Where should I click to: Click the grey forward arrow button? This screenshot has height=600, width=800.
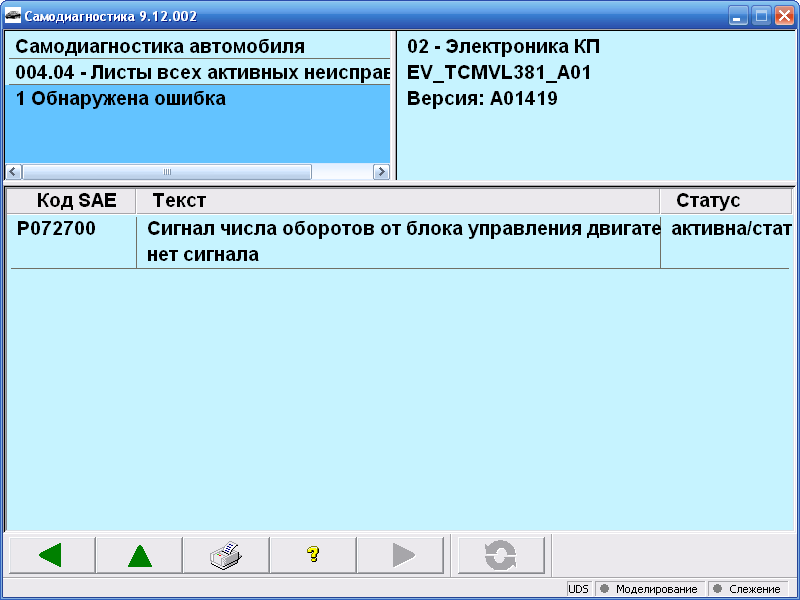[x=401, y=555]
